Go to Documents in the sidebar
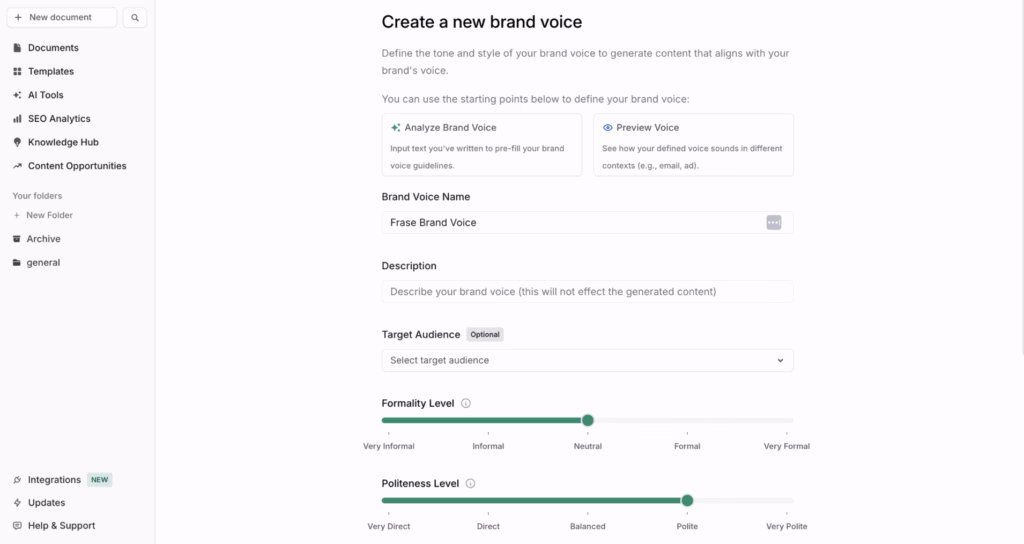The image size is (1024, 544). tap(52, 48)
